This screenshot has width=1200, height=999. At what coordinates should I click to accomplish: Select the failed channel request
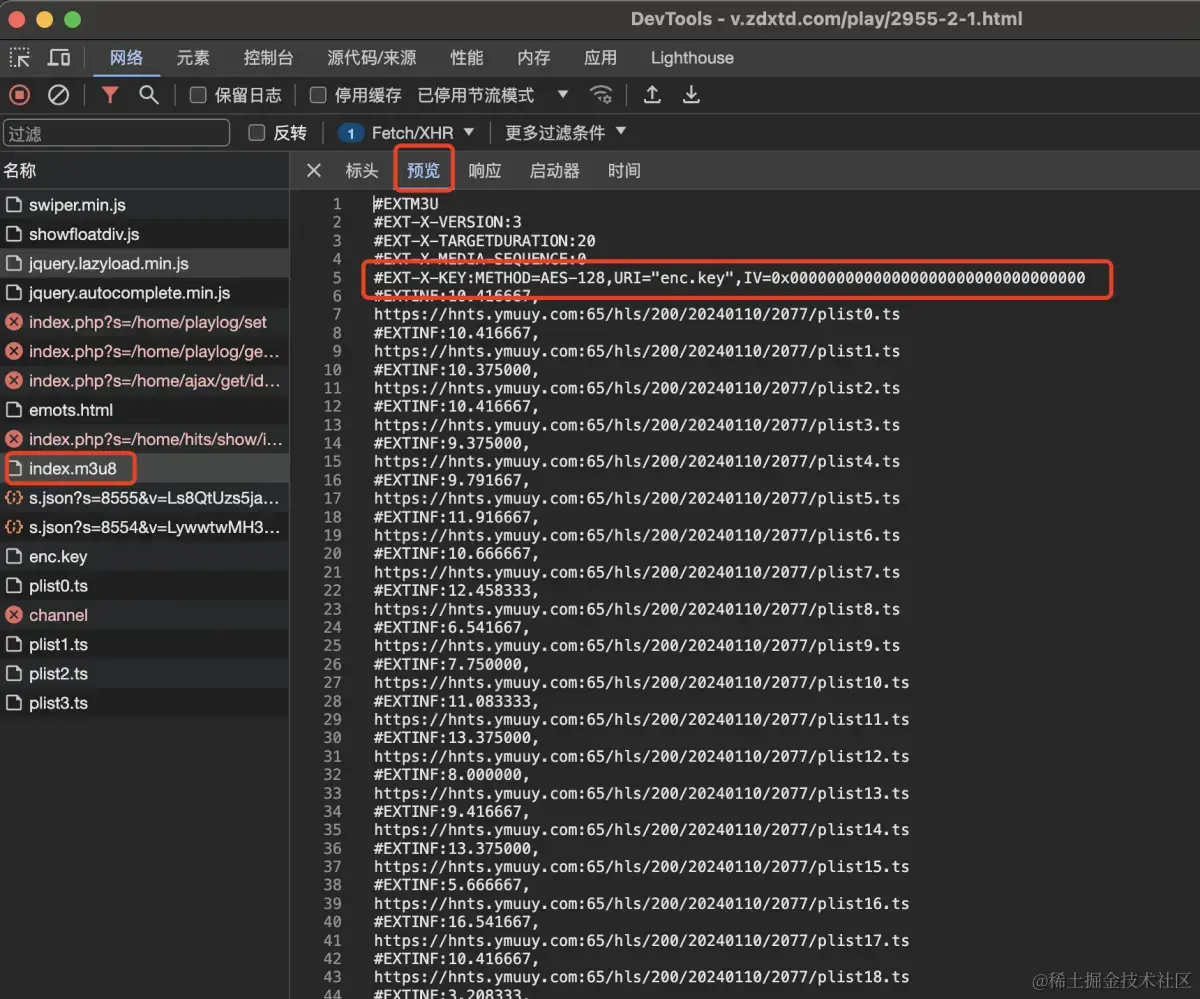click(x=144, y=615)
